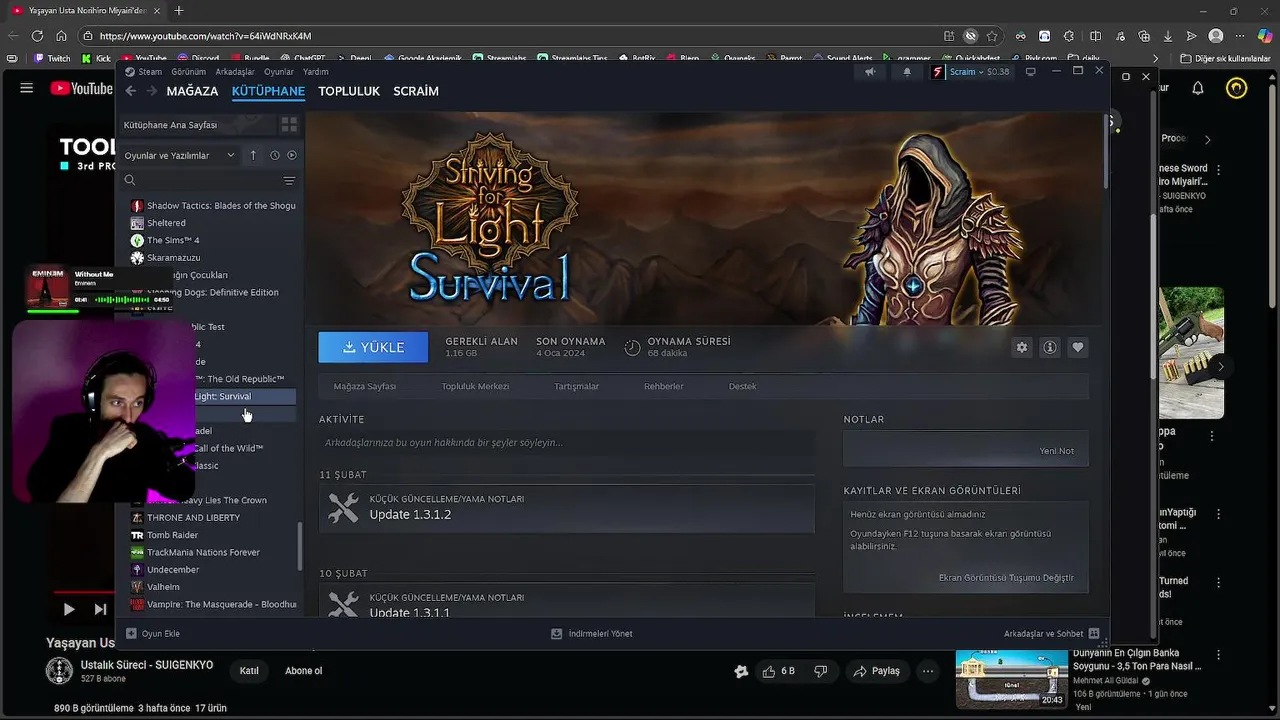Viewport: 1280px width, 720px height.
Task: Open the Görünüm menu
Action: [x=188, y=72]
